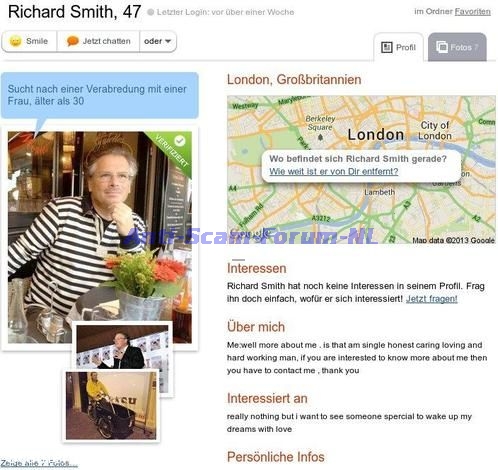Click the Fotos tab stacked-images icon

(442, 47)
